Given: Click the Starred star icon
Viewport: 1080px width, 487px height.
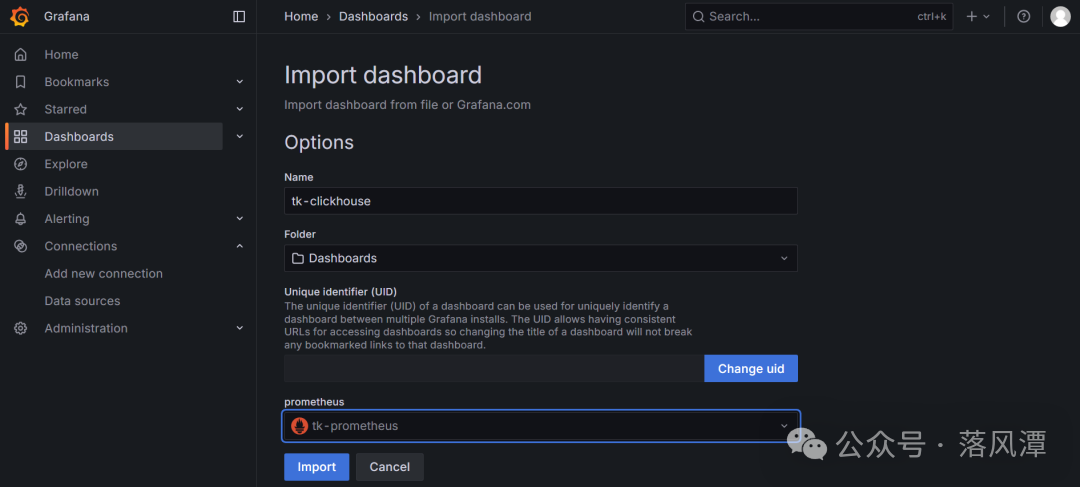Looking at the screenshot, I should click(x=21, y=110).
